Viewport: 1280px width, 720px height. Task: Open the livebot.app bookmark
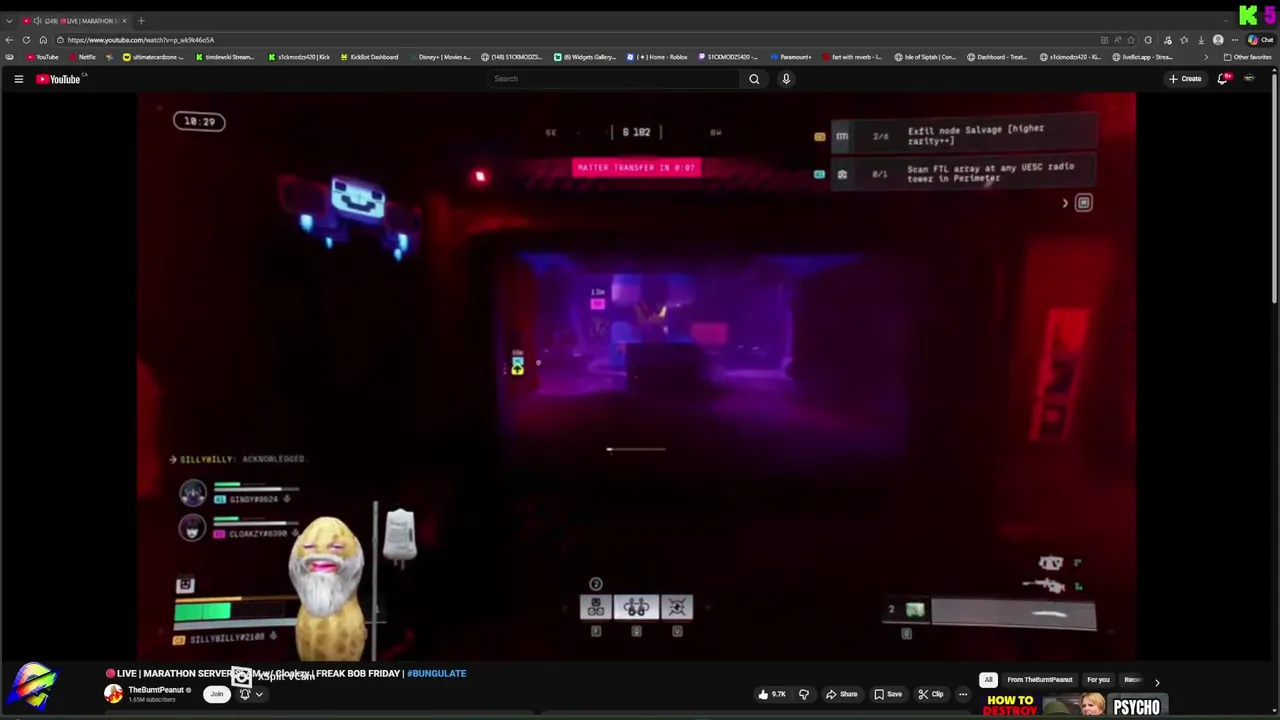point(1144,57)
